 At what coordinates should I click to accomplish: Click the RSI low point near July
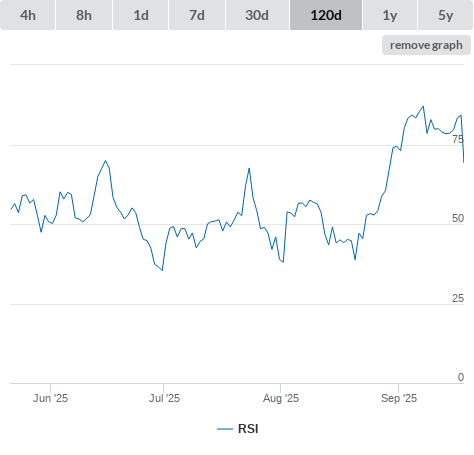(x=162, y=270)
